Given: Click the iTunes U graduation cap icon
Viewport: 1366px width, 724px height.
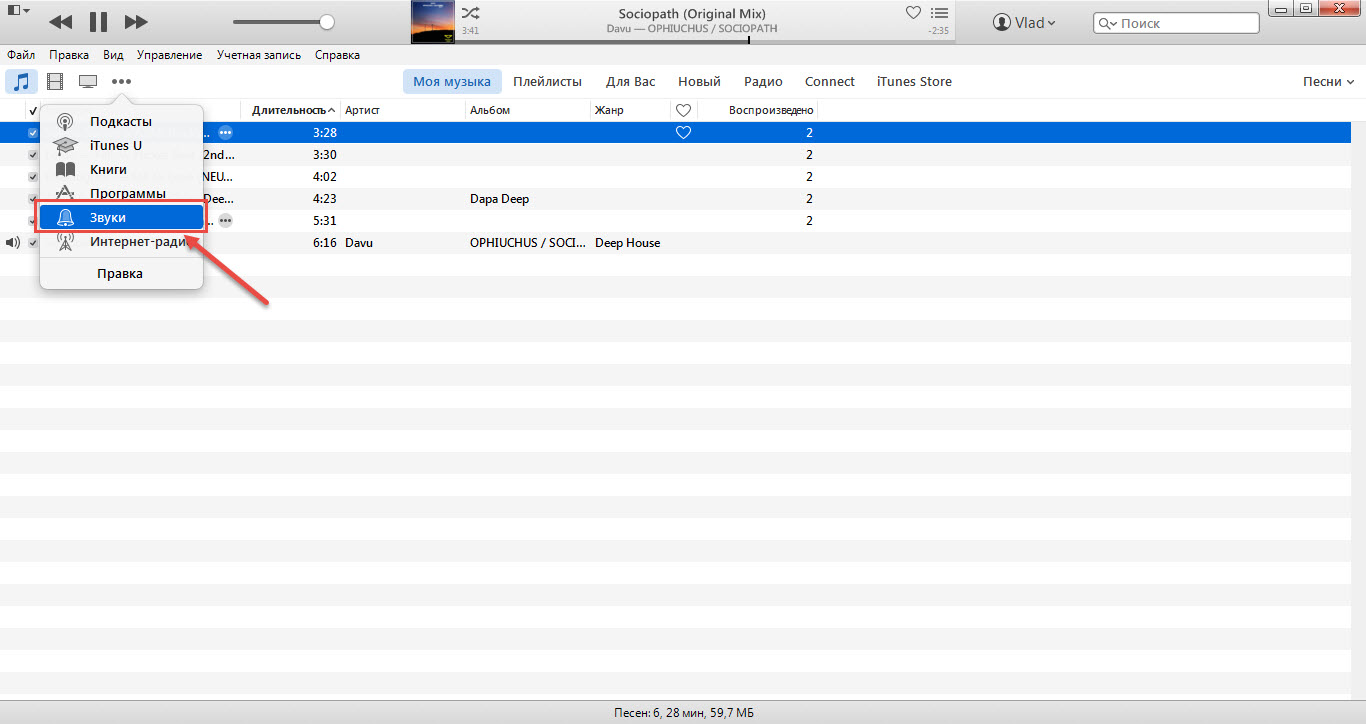Looking at the screenshot, I should [x=65, y=146].
